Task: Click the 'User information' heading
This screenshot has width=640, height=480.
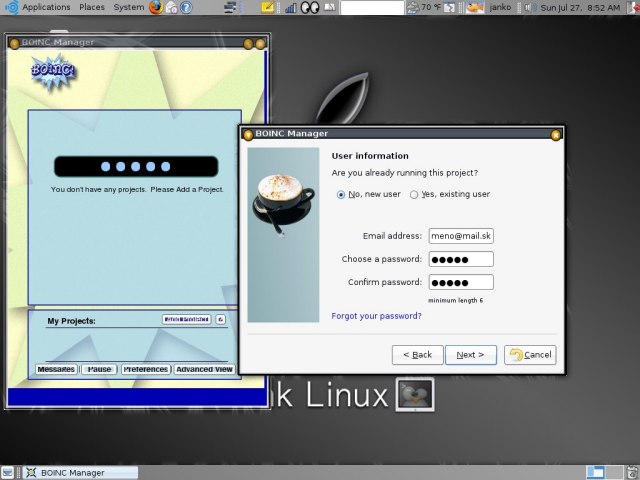Action: point(370,156)
